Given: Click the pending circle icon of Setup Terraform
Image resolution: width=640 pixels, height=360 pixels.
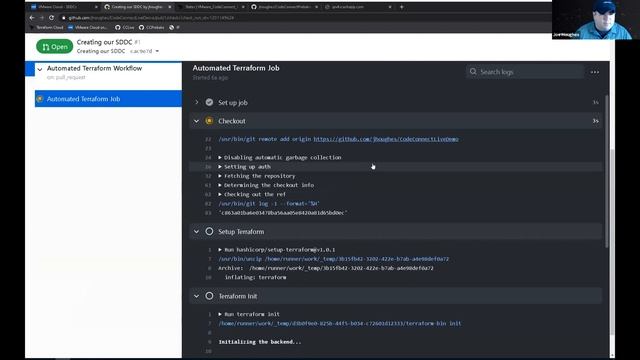Looking at the screenshot, I should pos(209,231).
